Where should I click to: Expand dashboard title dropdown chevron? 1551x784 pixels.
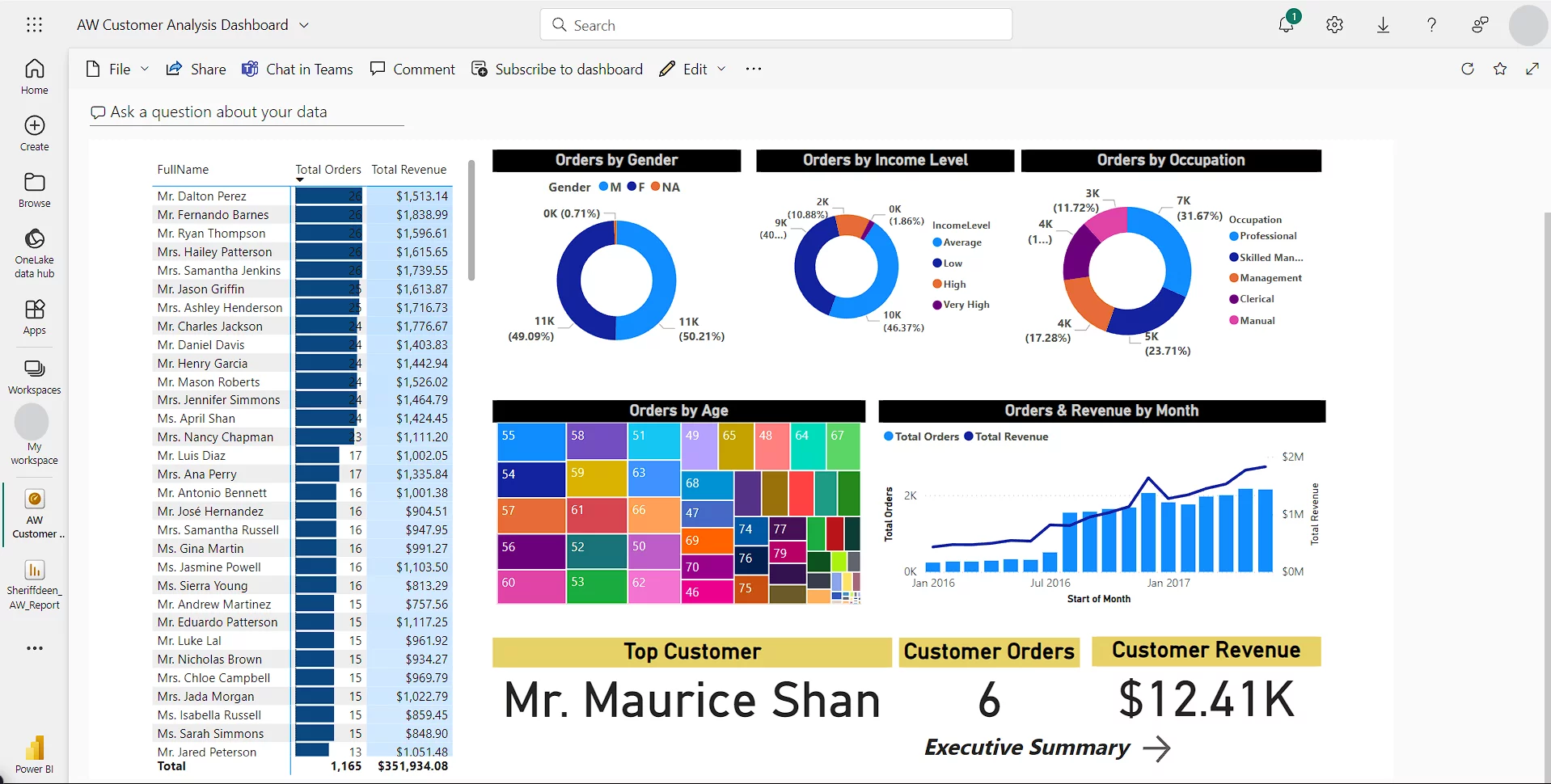coord(304,25)
